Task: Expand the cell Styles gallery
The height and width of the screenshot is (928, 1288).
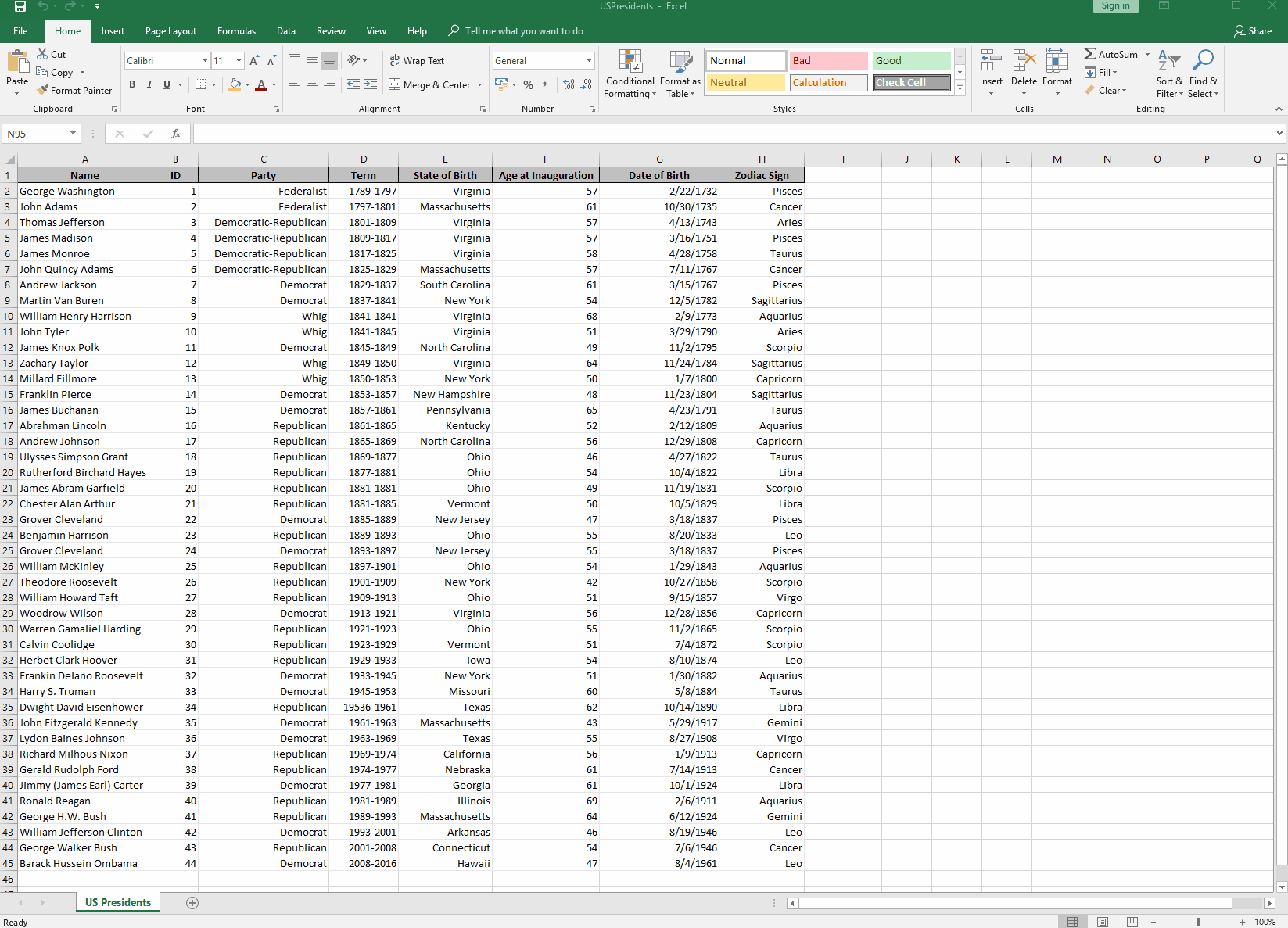Action: (x=960, y=88)
